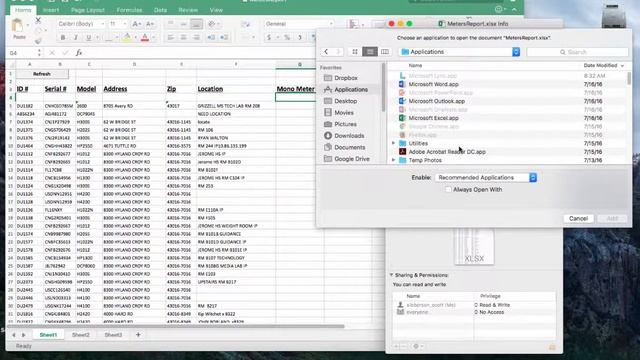
Task: Switch dialog to list view
Action: click(370, 52)
